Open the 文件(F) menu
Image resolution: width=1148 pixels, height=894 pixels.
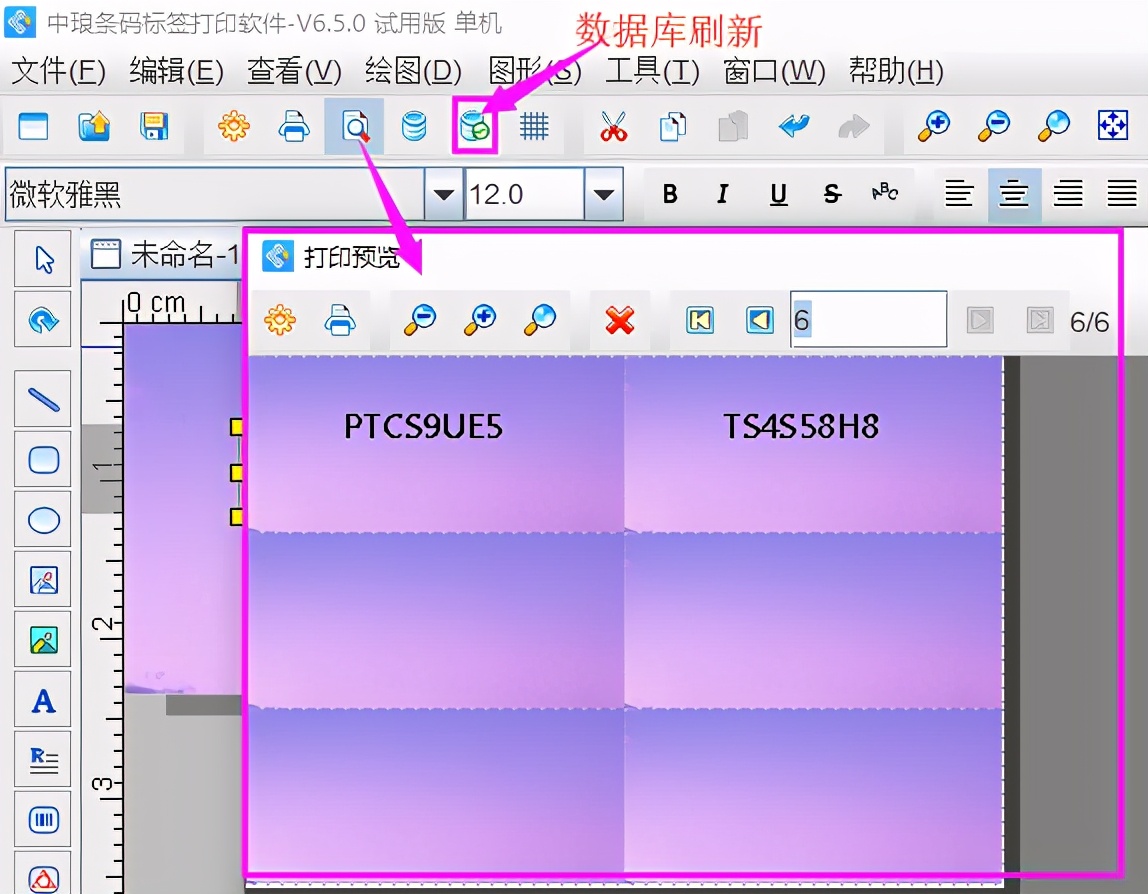[59, 71]
